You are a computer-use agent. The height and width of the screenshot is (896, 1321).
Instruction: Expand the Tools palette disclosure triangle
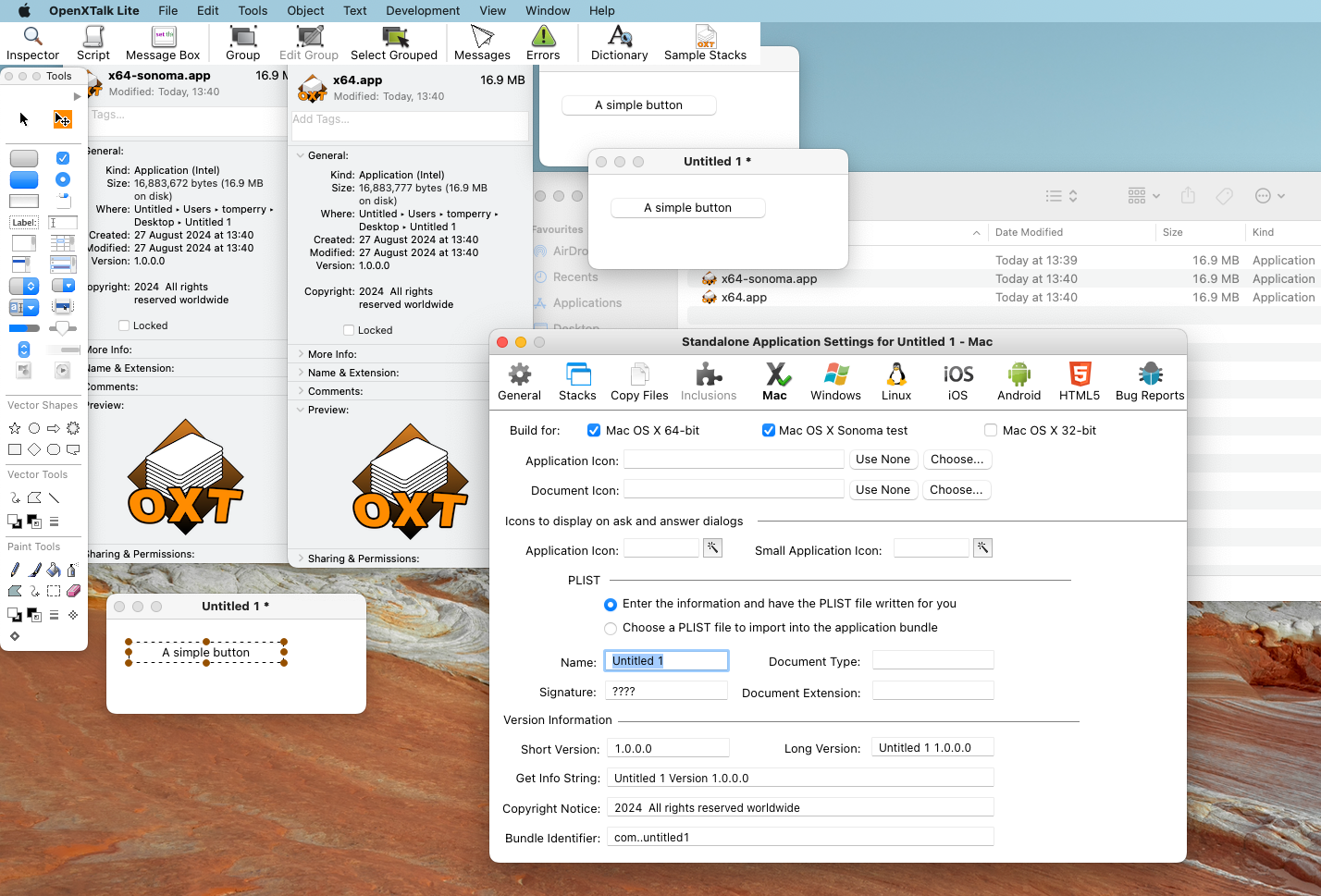pos(77,96)
